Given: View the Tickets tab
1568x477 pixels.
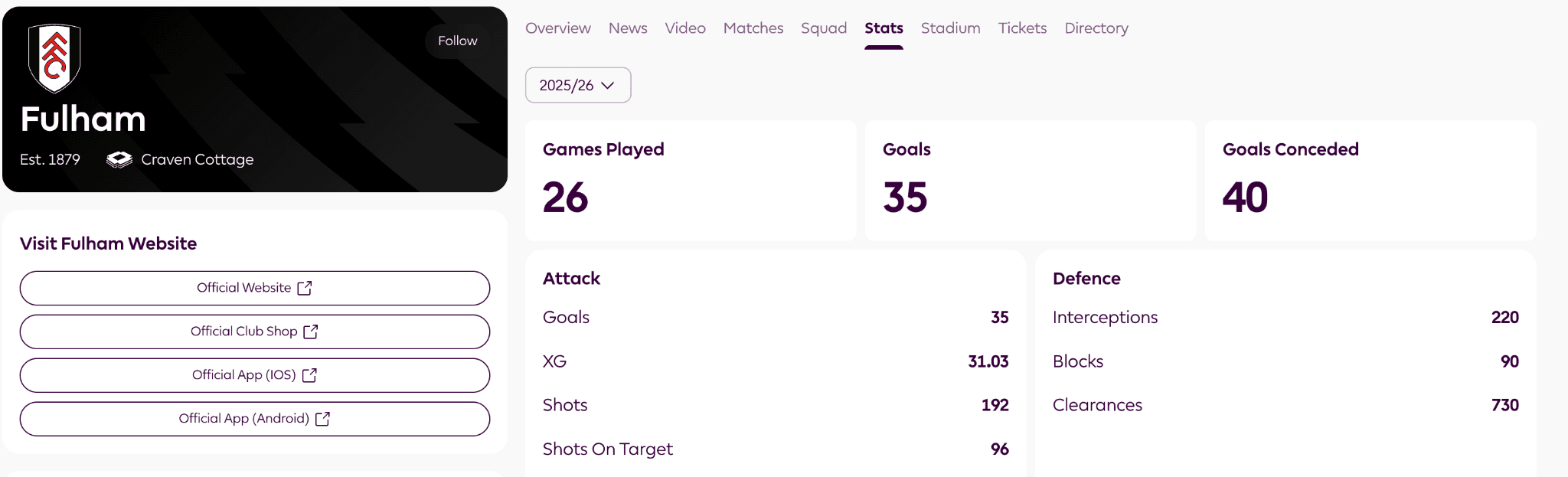Looking at the screenshot, I should point(1022,28).
